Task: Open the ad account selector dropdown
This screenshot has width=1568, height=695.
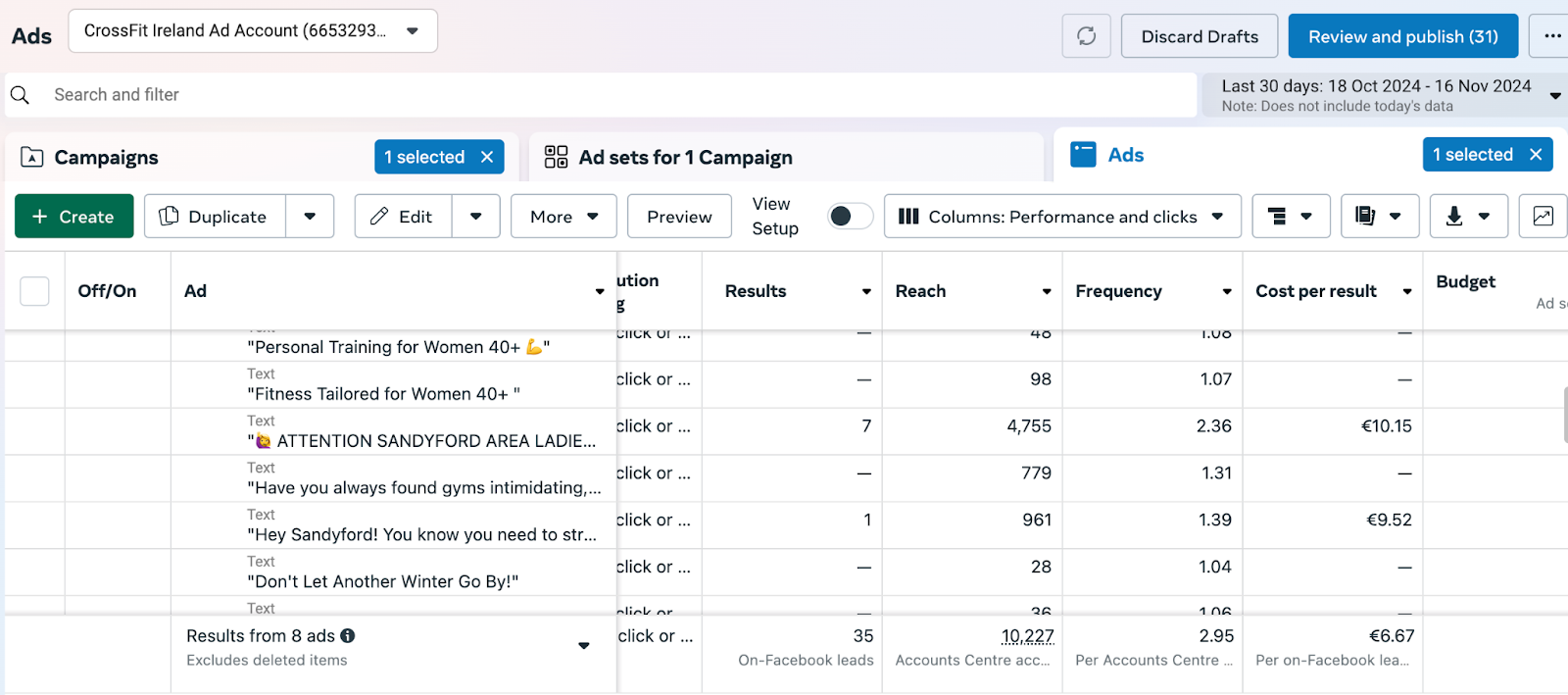Action: [253, 31]
